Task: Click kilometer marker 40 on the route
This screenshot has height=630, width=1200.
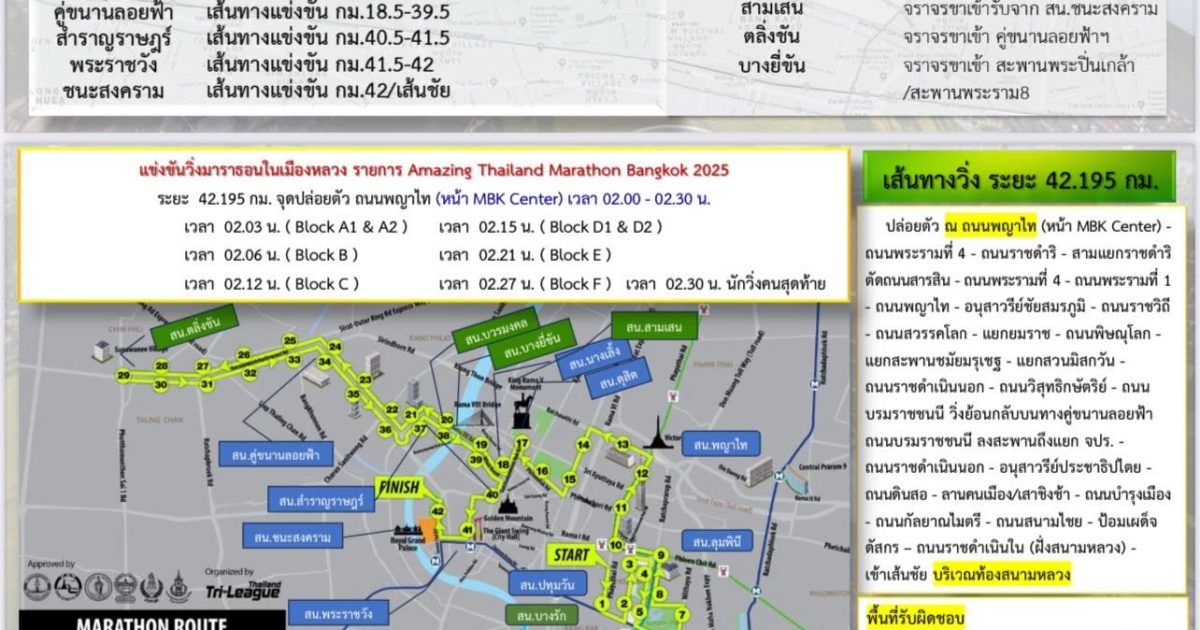Action: pyautogui.click(x=491, y=494)
